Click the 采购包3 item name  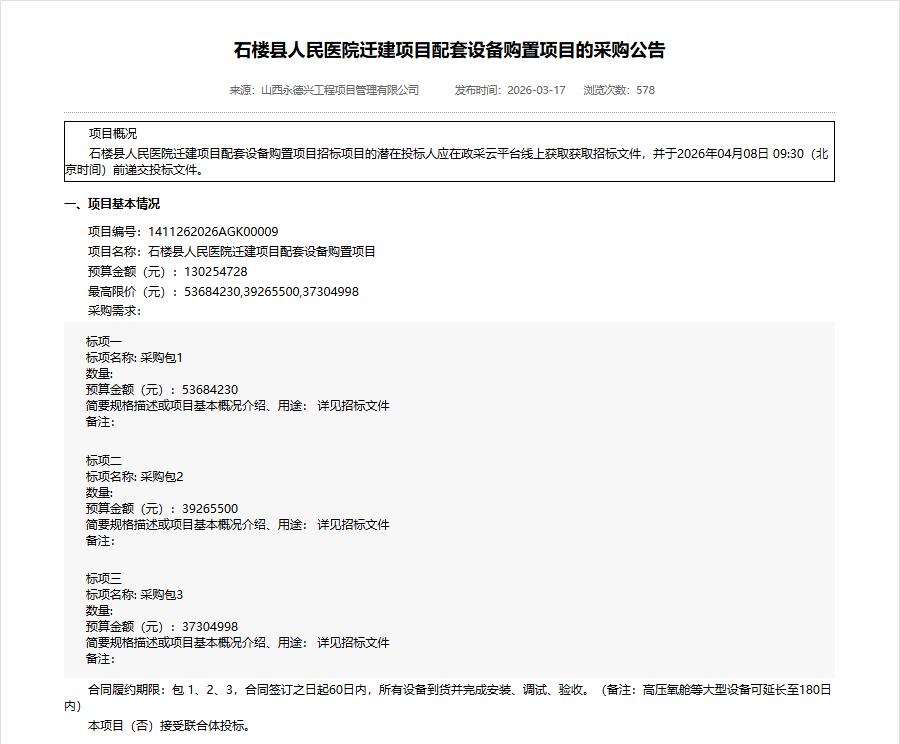pyautogui.click(x=162, y=595)
